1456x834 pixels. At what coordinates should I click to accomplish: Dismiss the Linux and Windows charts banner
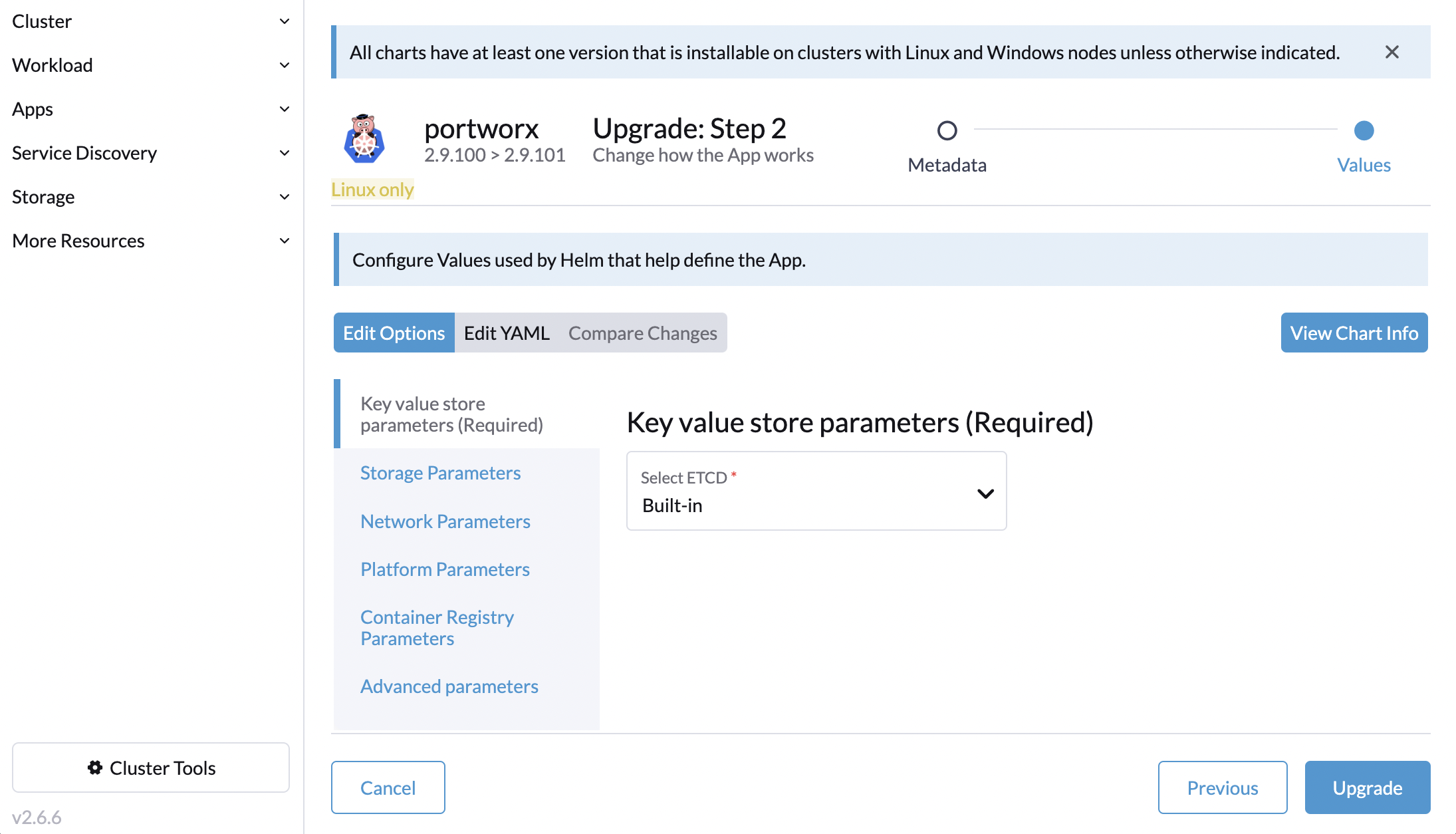1392,52
